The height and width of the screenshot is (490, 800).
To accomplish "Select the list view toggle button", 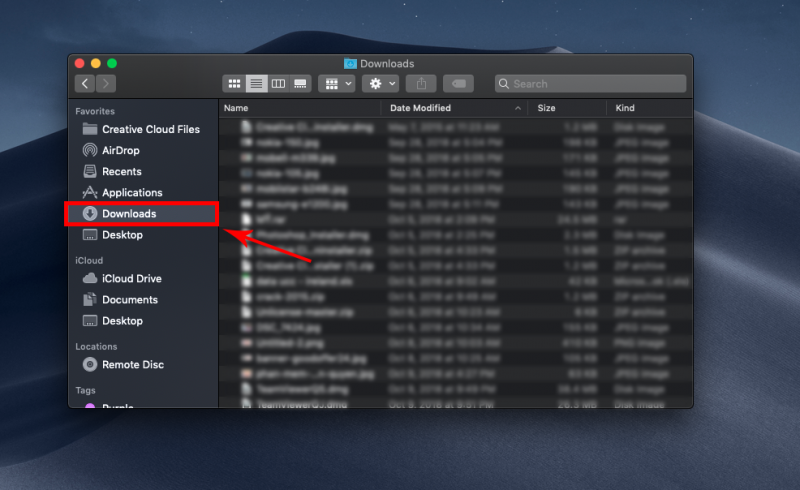I will click(256, 84).
